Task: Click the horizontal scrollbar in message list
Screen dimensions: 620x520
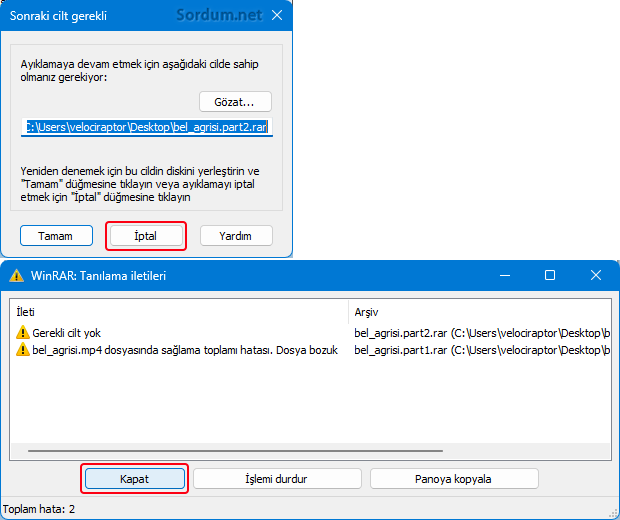Action: point(235,450)
